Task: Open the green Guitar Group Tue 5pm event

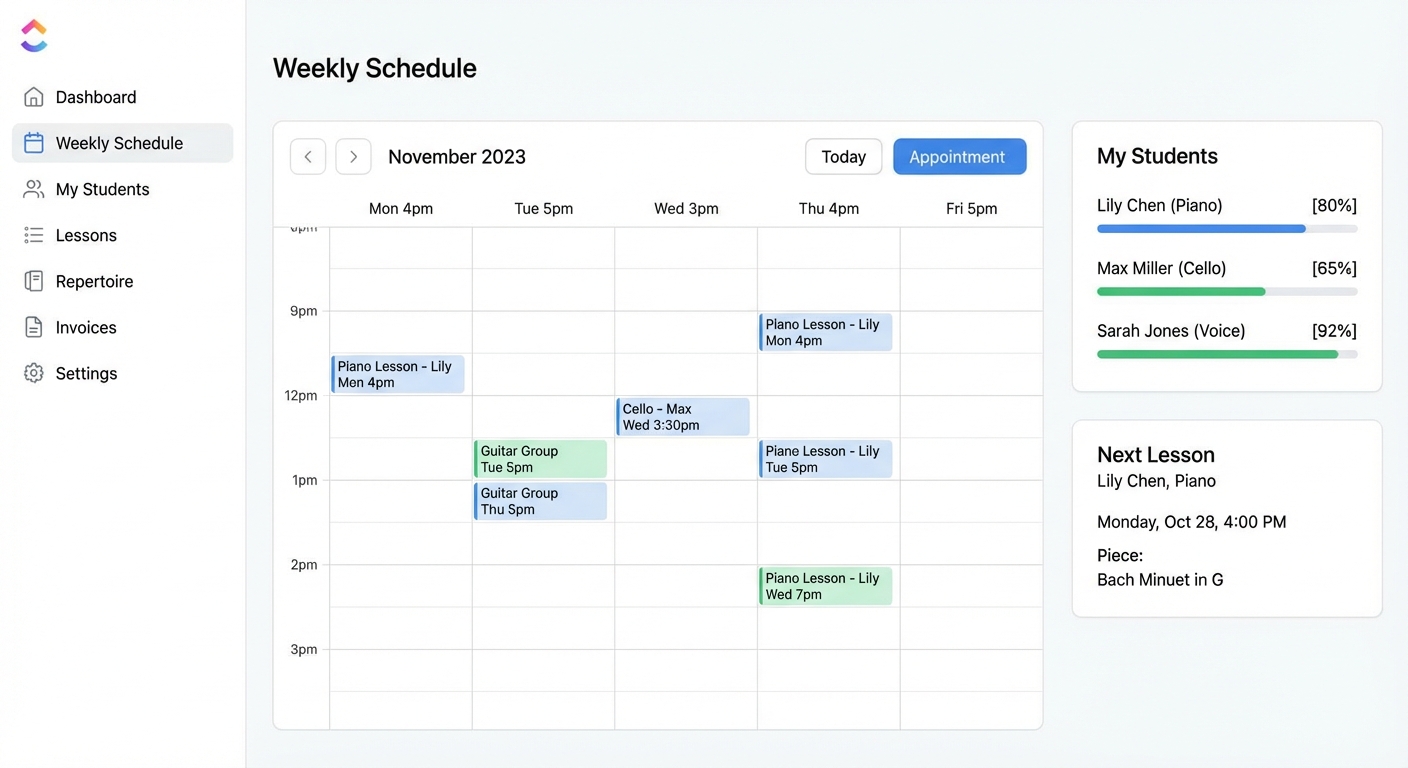Action: [x=541, y=459]
